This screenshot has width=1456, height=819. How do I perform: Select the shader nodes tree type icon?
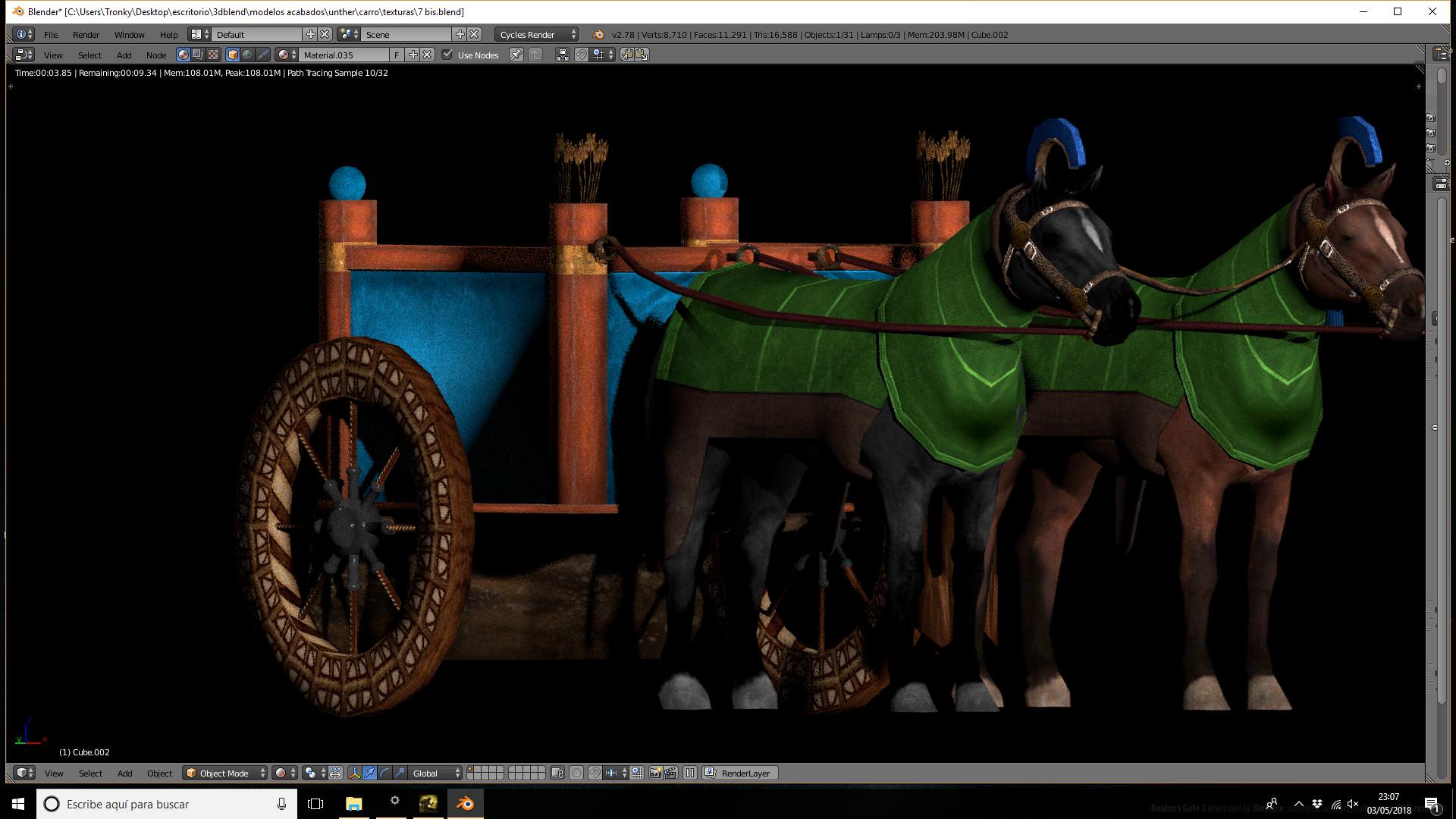183,55
